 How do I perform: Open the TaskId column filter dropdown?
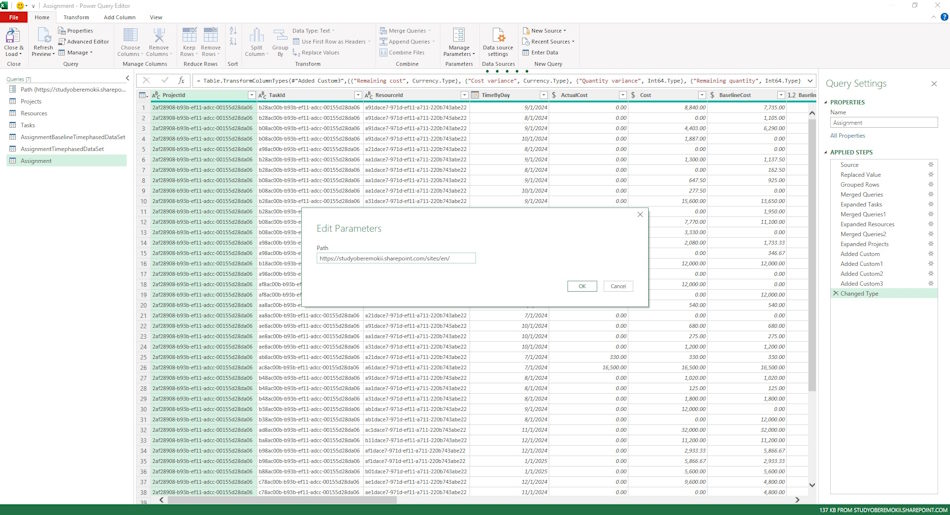point(357,95)
